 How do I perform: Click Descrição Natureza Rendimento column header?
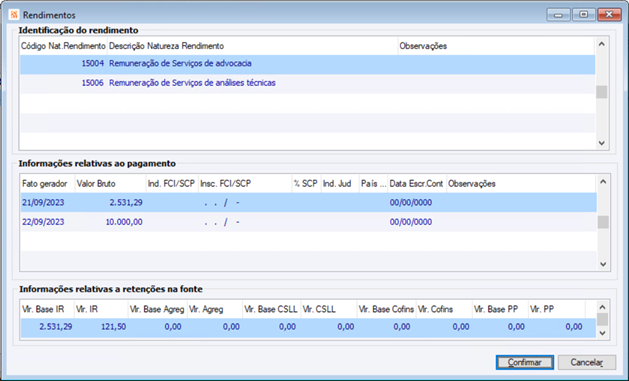253,46
